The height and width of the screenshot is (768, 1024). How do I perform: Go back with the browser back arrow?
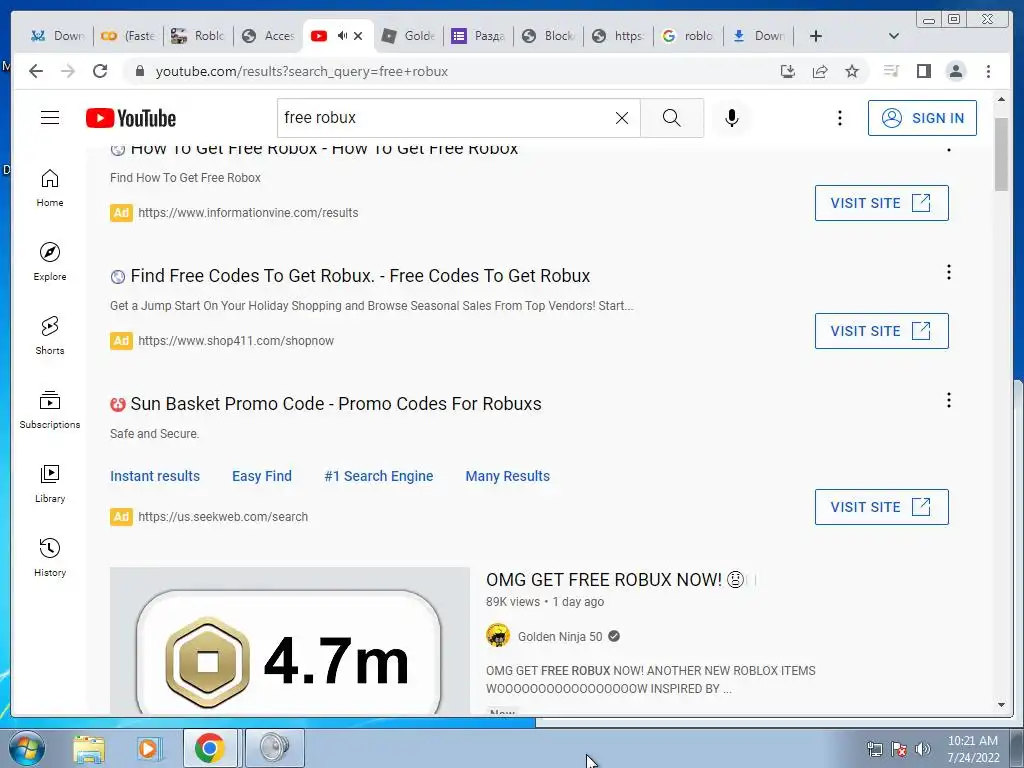point(36,71)
